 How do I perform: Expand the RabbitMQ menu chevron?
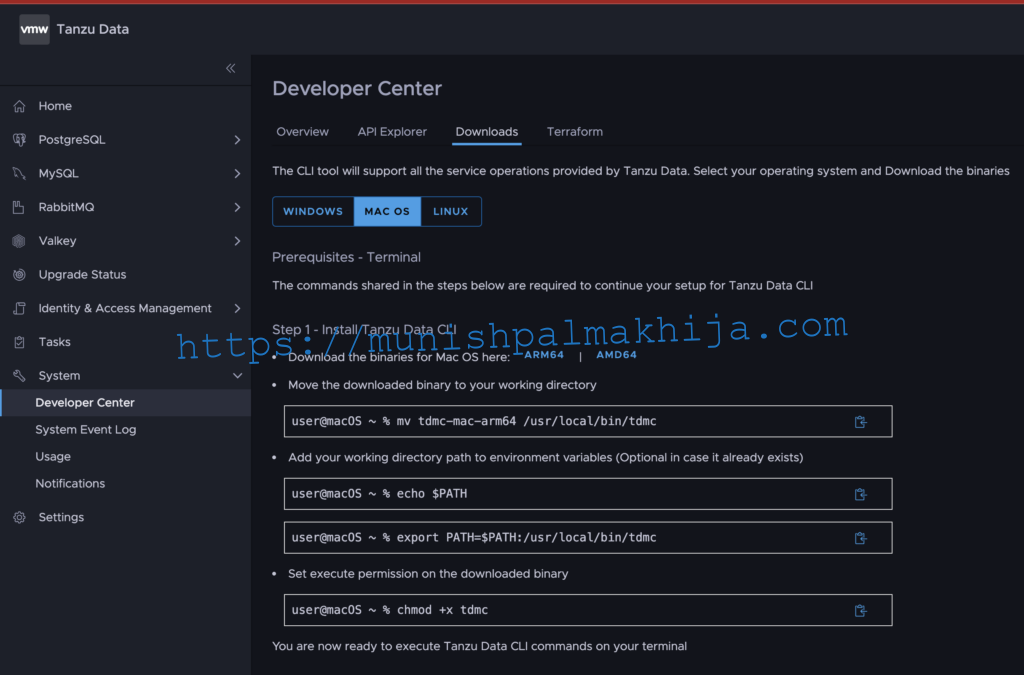tap(237, 207)
